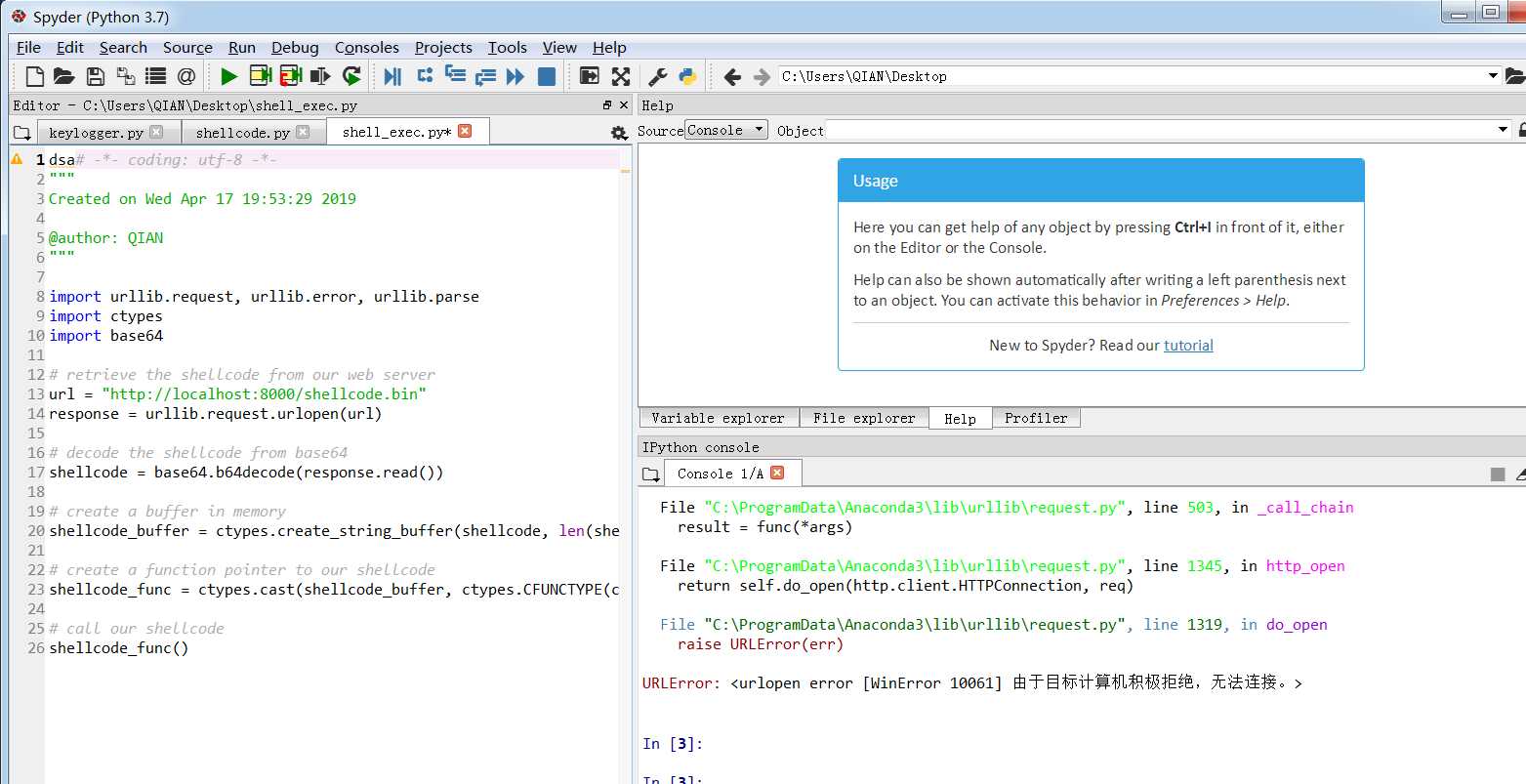The width and height of the screenshot is (1526, 784).
Task: Save the current file
Action: tap(95, 76)
